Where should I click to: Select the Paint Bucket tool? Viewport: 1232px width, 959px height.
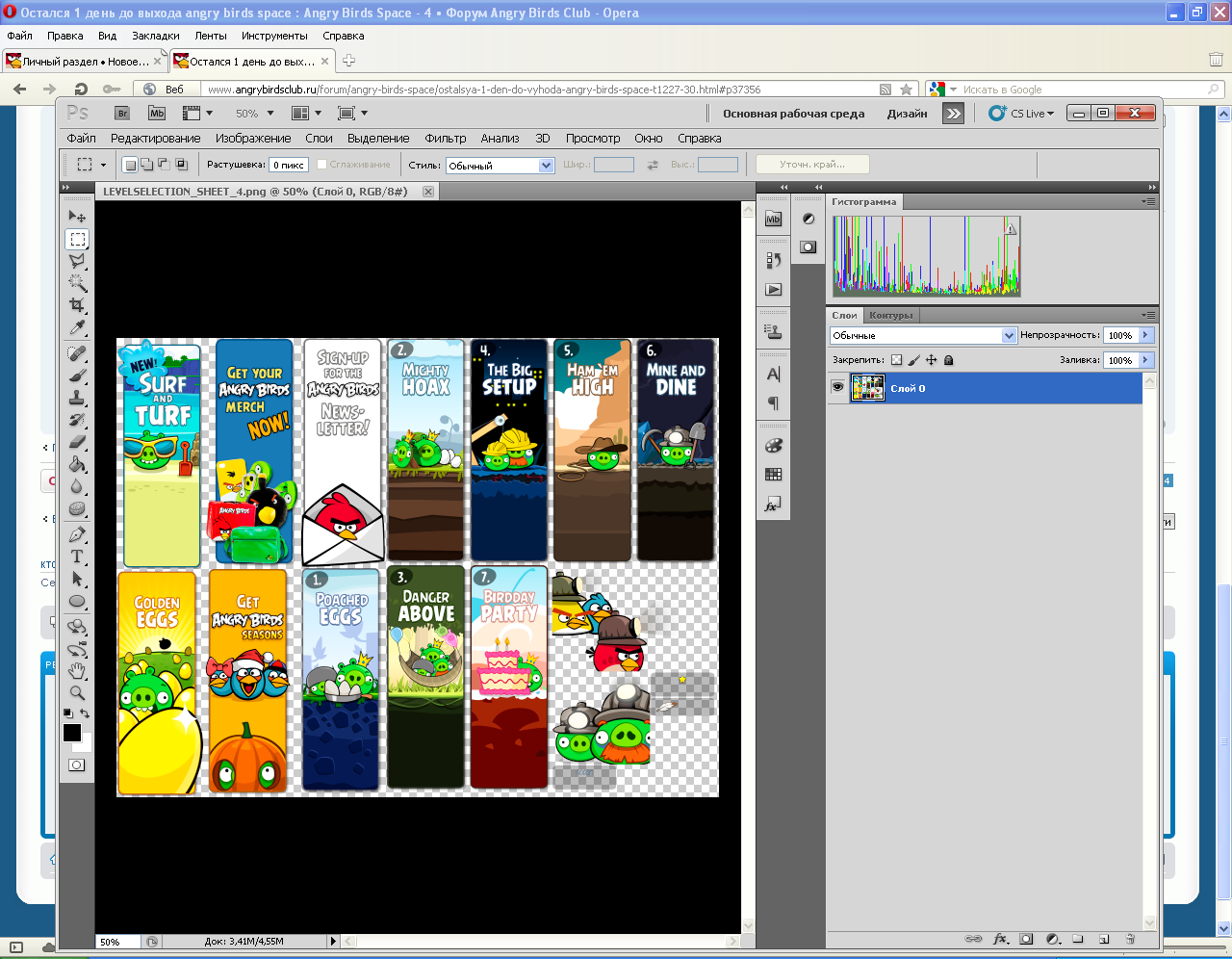click(77, 464)
